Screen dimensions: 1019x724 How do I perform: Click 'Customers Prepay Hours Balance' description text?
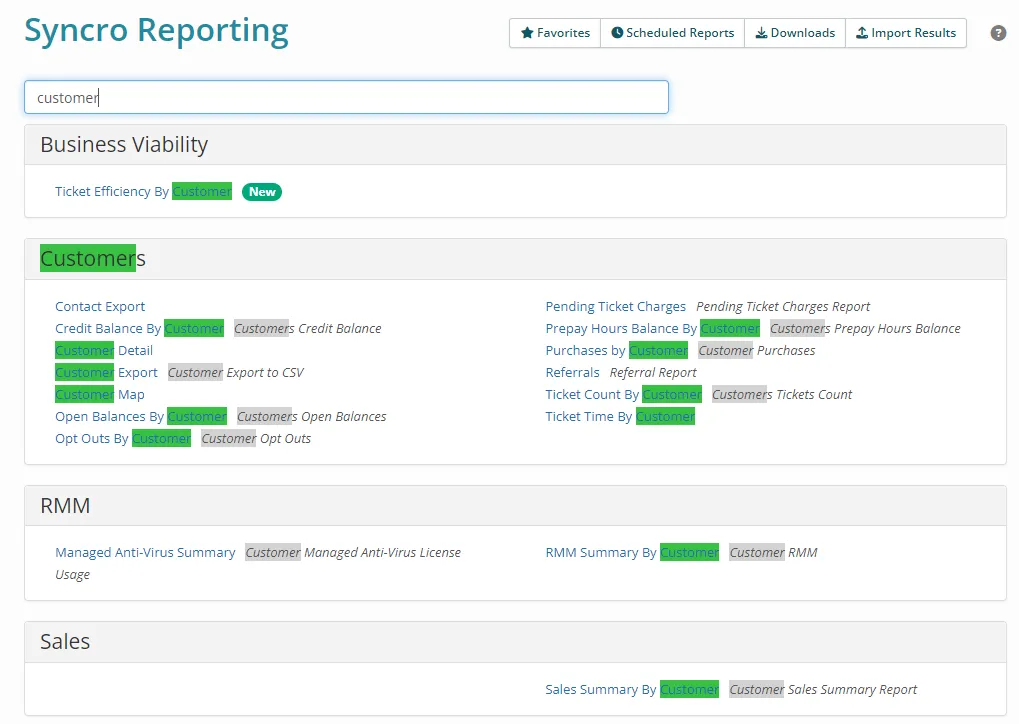point(866,328)
